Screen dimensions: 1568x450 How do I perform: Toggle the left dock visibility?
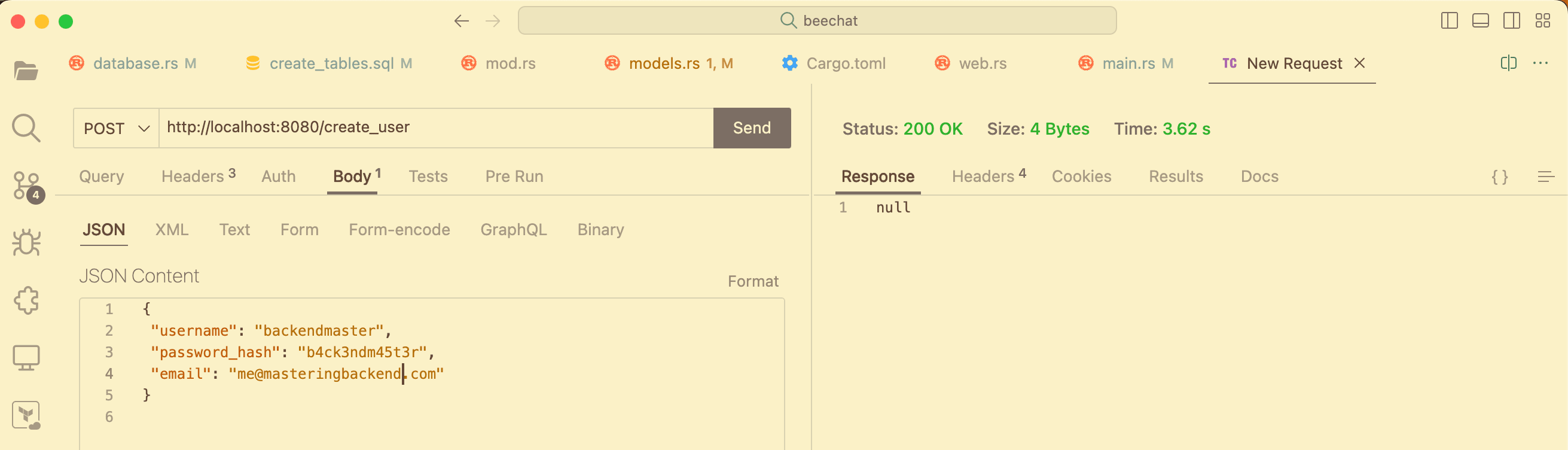pyautogui.click(x=1450, y=20)
